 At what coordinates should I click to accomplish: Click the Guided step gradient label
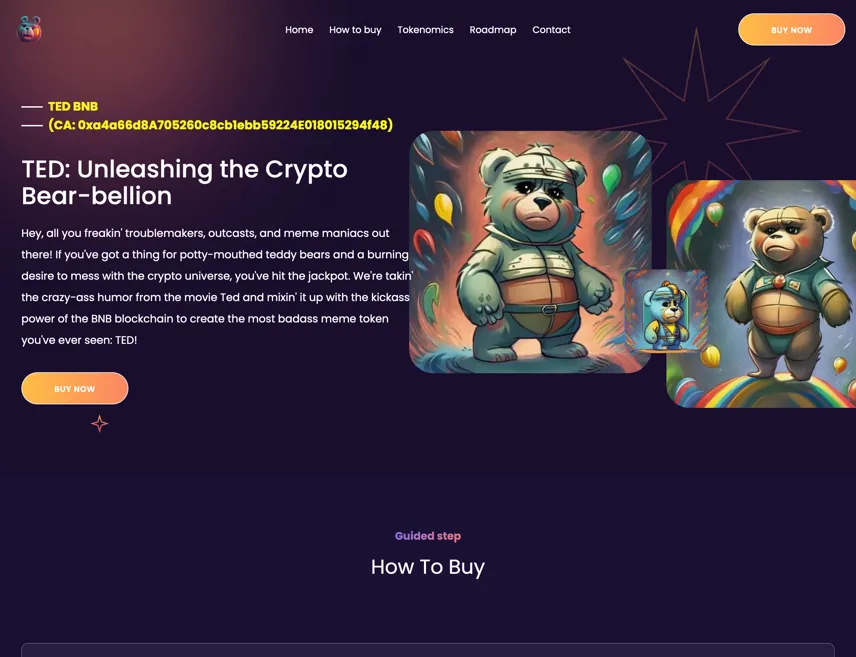click(x=428, y=536)
